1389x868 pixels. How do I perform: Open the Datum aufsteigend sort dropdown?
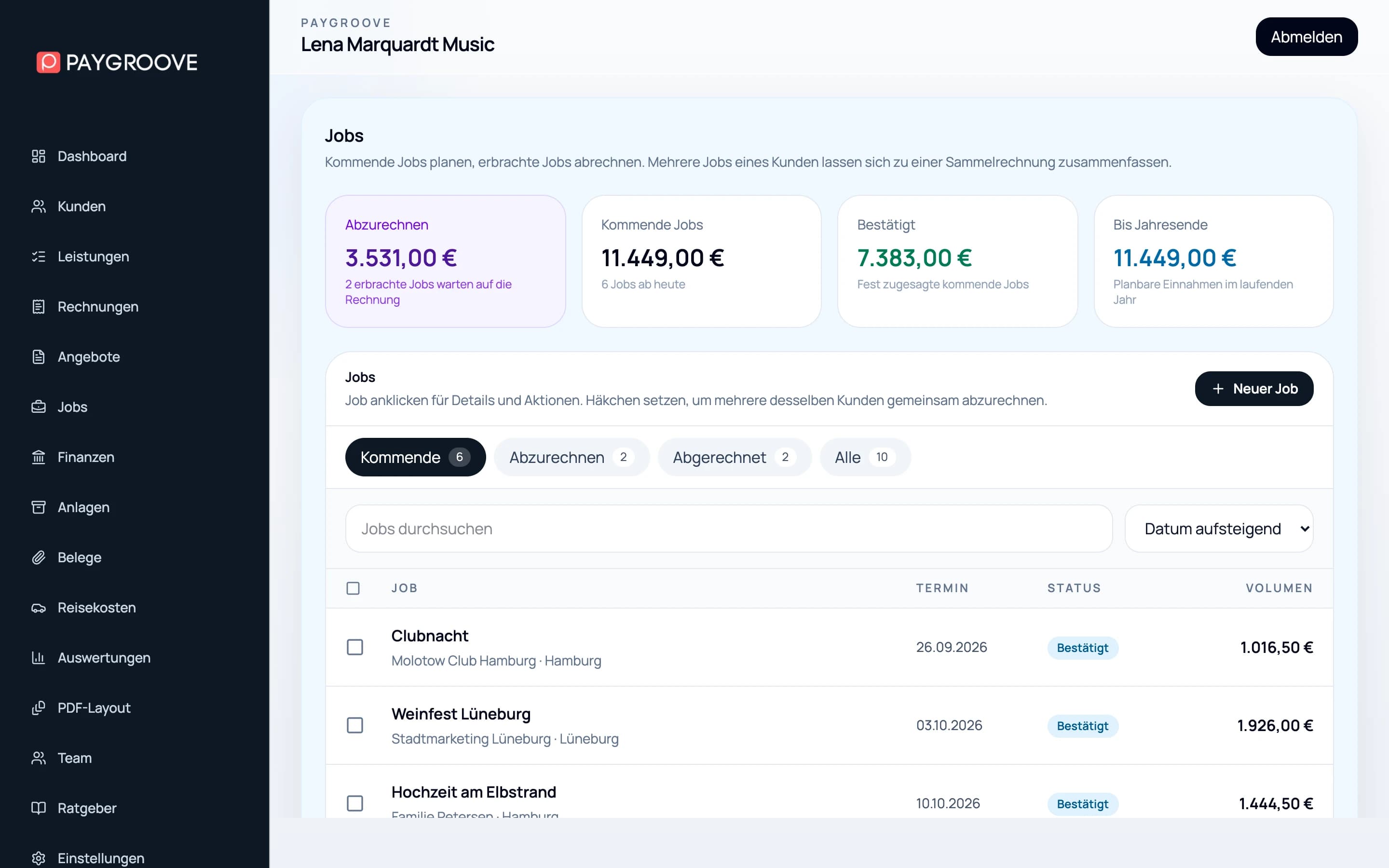tap(1219, 529)
